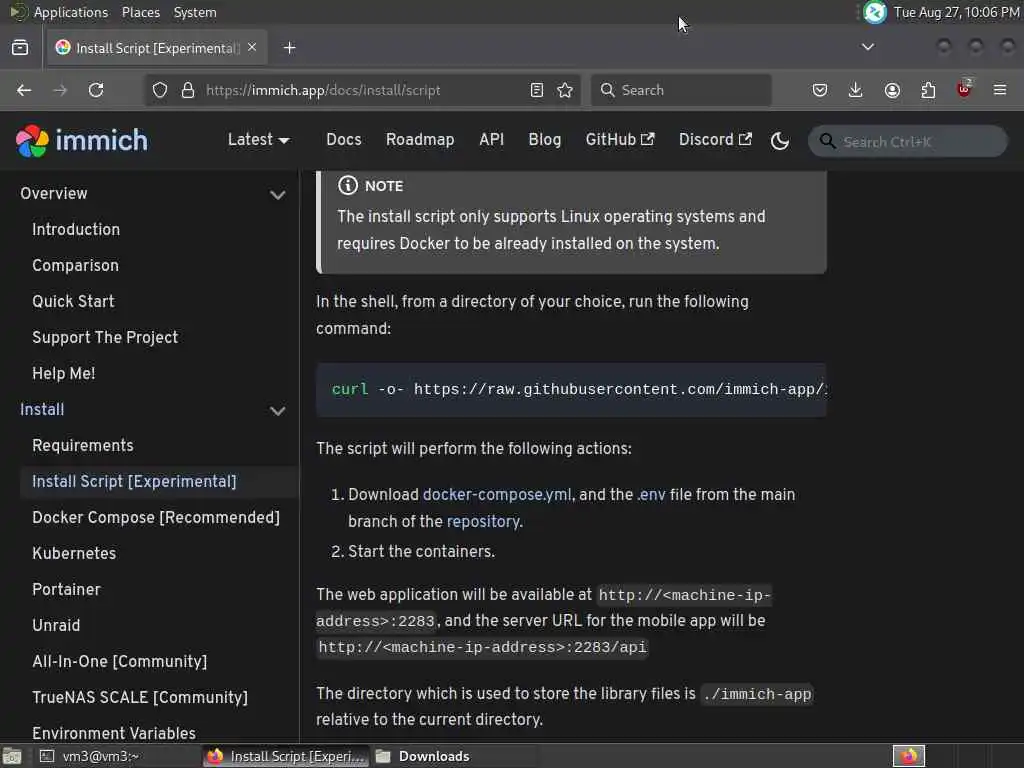Reload the current page
The width and height of the screenshot is (1024, 768).
[96, 90]
